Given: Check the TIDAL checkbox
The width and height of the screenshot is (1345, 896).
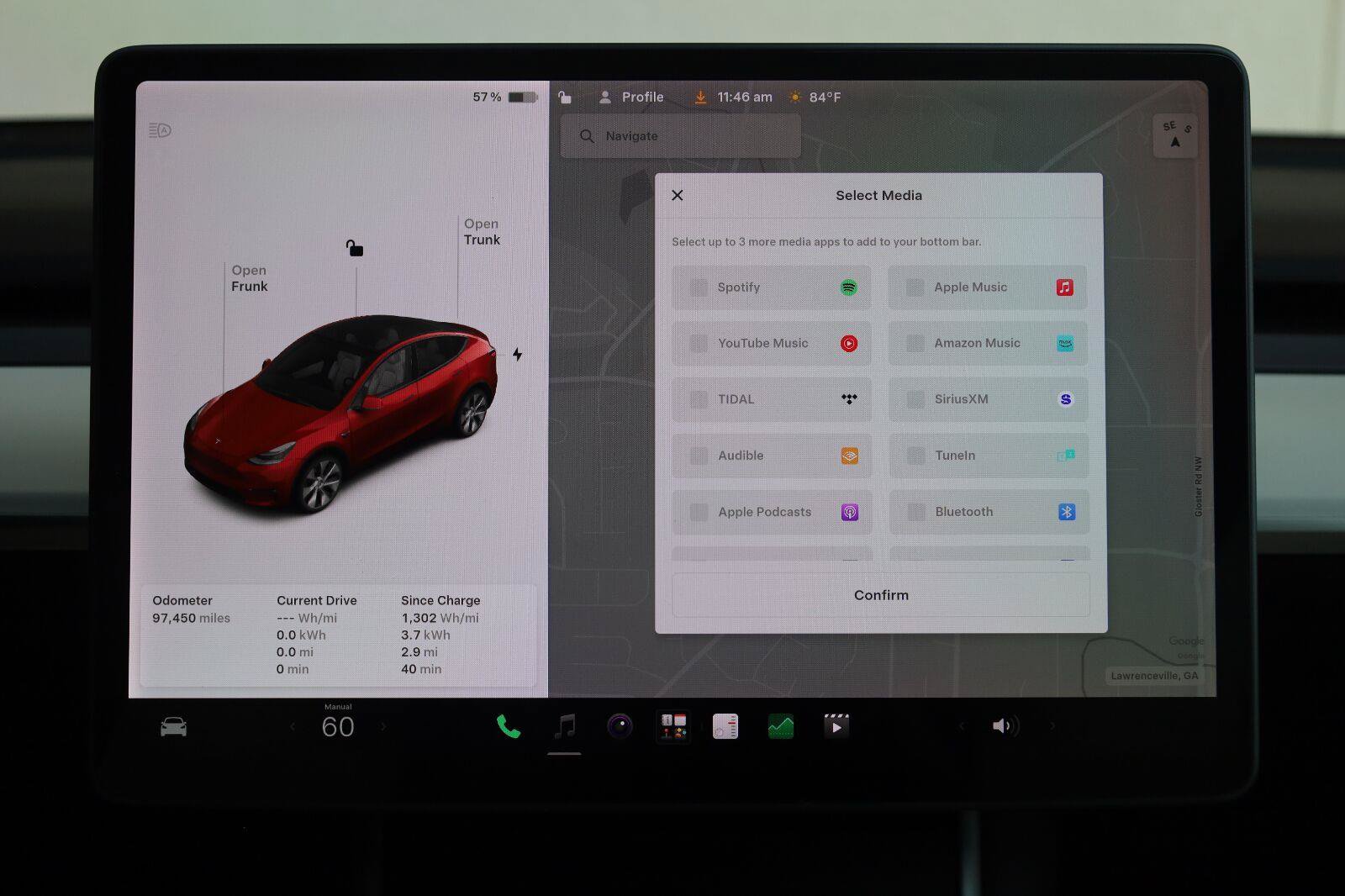Looking at the screenshot, I should [x=699, y=399].
